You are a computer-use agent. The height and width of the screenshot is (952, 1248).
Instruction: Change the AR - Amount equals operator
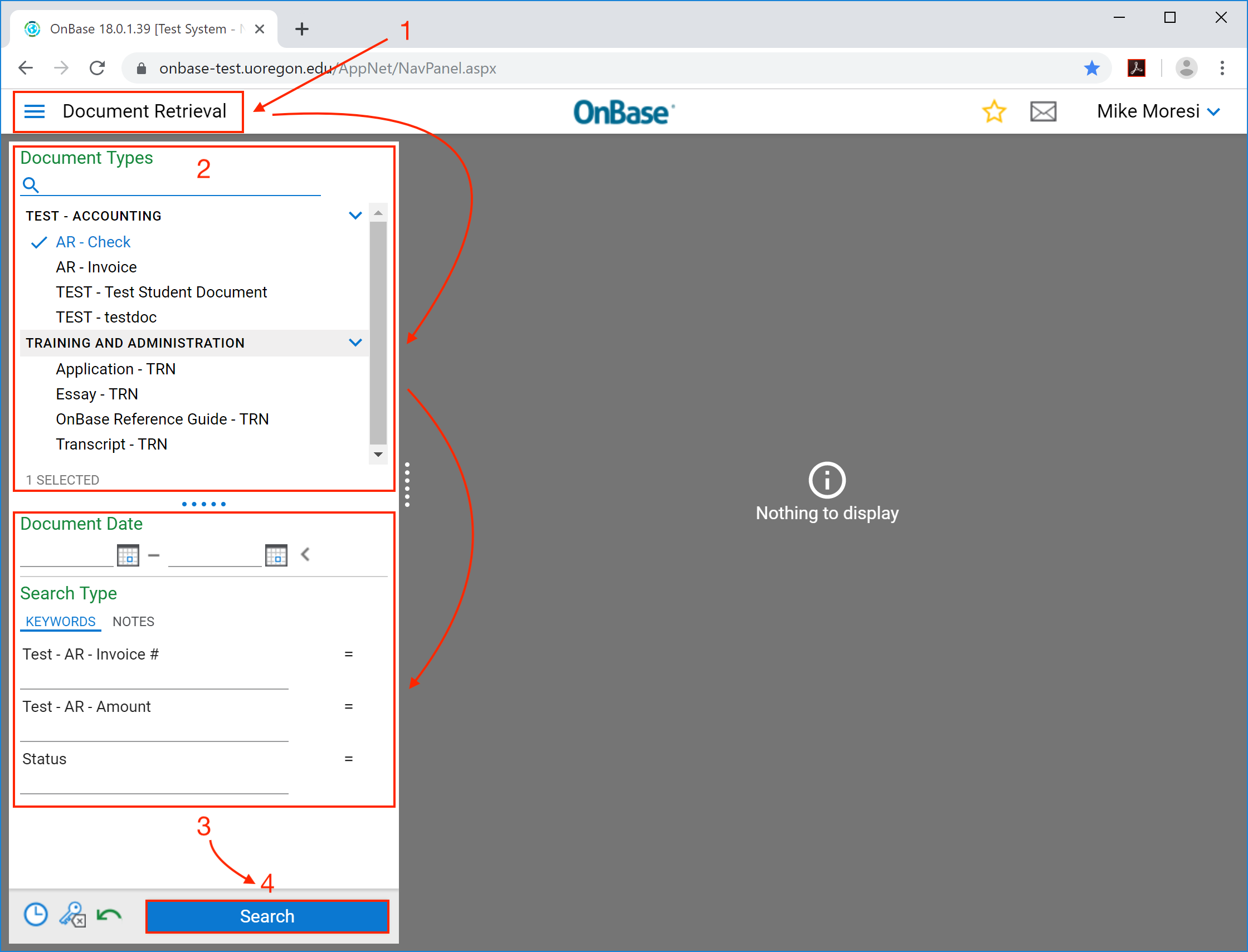349,707
